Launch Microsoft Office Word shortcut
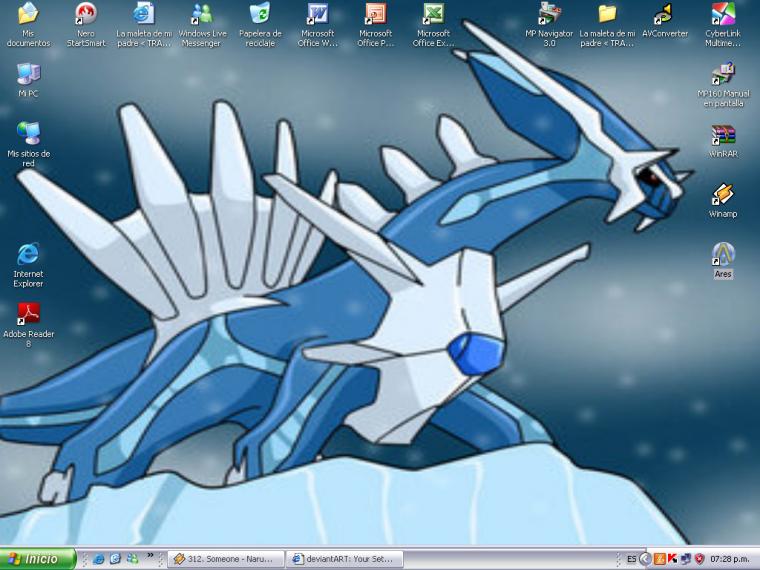This screenshot has width=760, height=570. coord(317,24)
